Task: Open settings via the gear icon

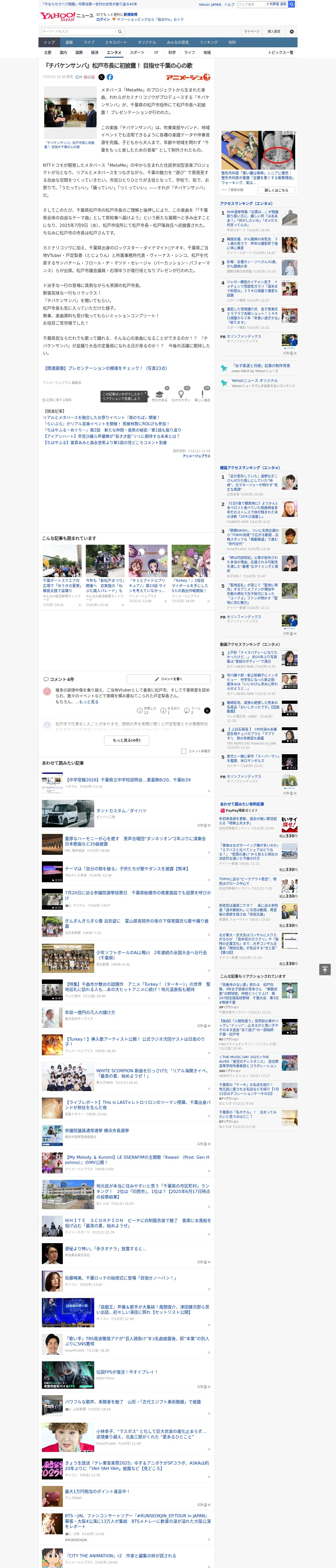Action: click(x=292, y=32)
